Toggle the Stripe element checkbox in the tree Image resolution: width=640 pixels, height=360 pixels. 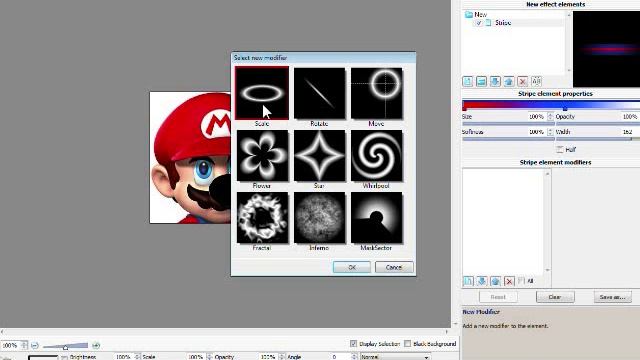[x=479, y=23]
